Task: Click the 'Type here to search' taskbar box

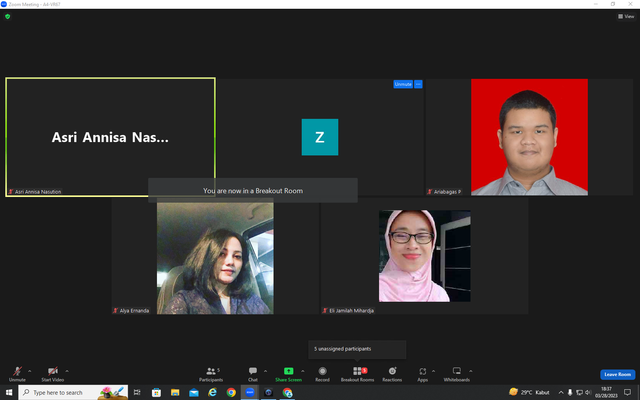Action: pos(73,392)
